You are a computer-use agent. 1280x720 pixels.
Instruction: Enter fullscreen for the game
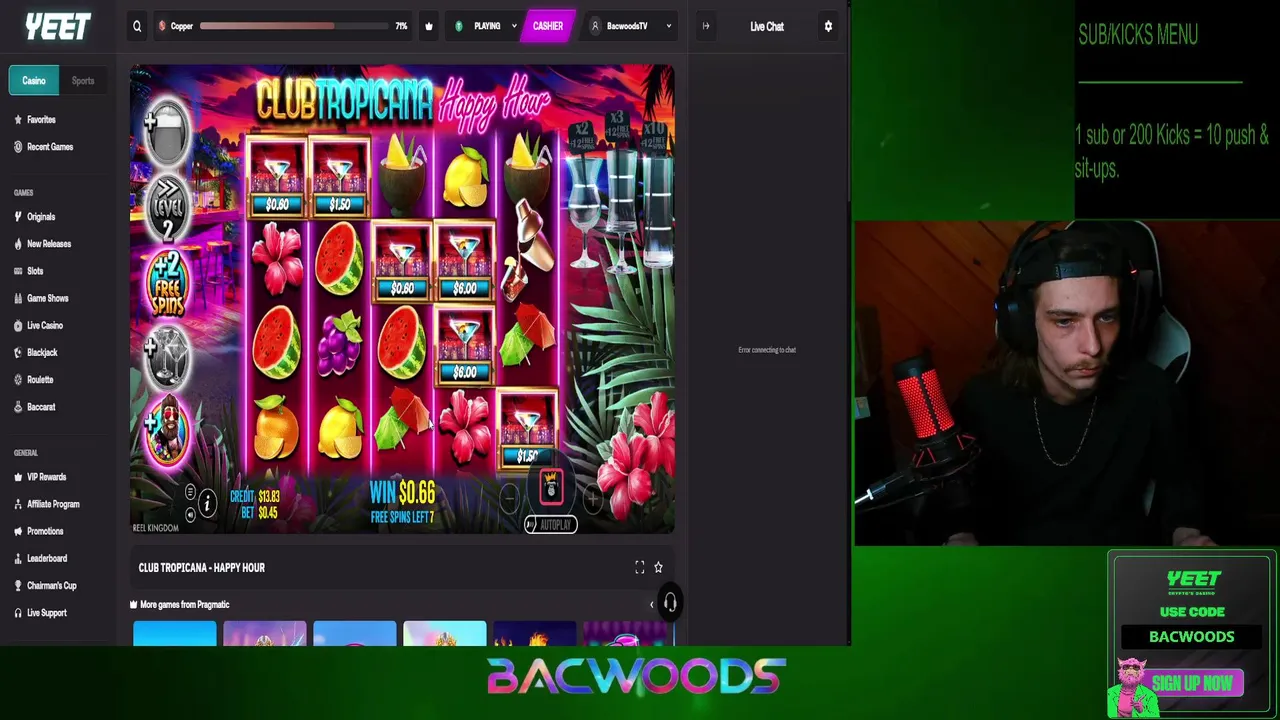pos(640,567)
